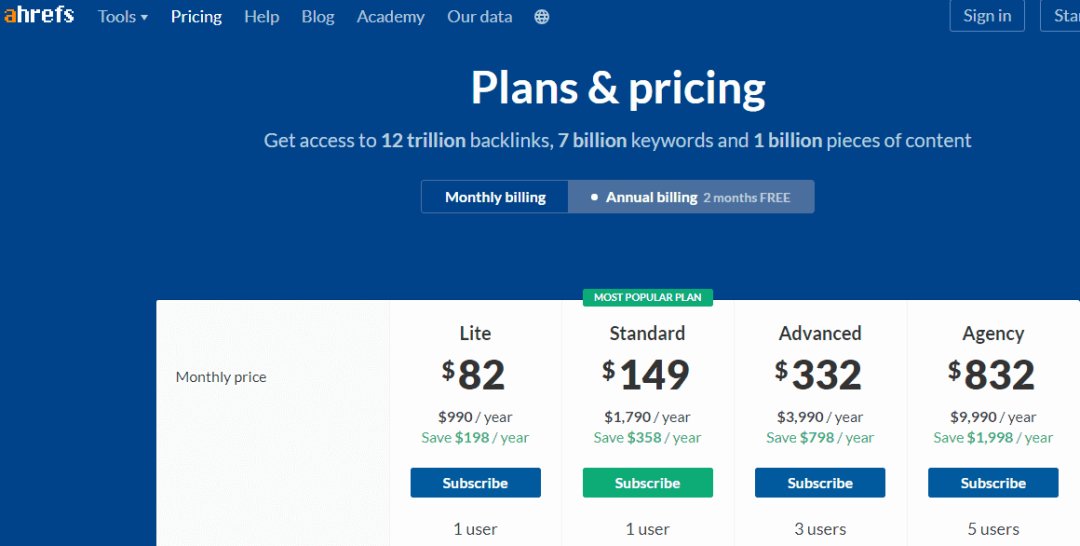Viewport: 1080px width, 546px height.
Task: Go to the Help page
Action: click(262, 17)
